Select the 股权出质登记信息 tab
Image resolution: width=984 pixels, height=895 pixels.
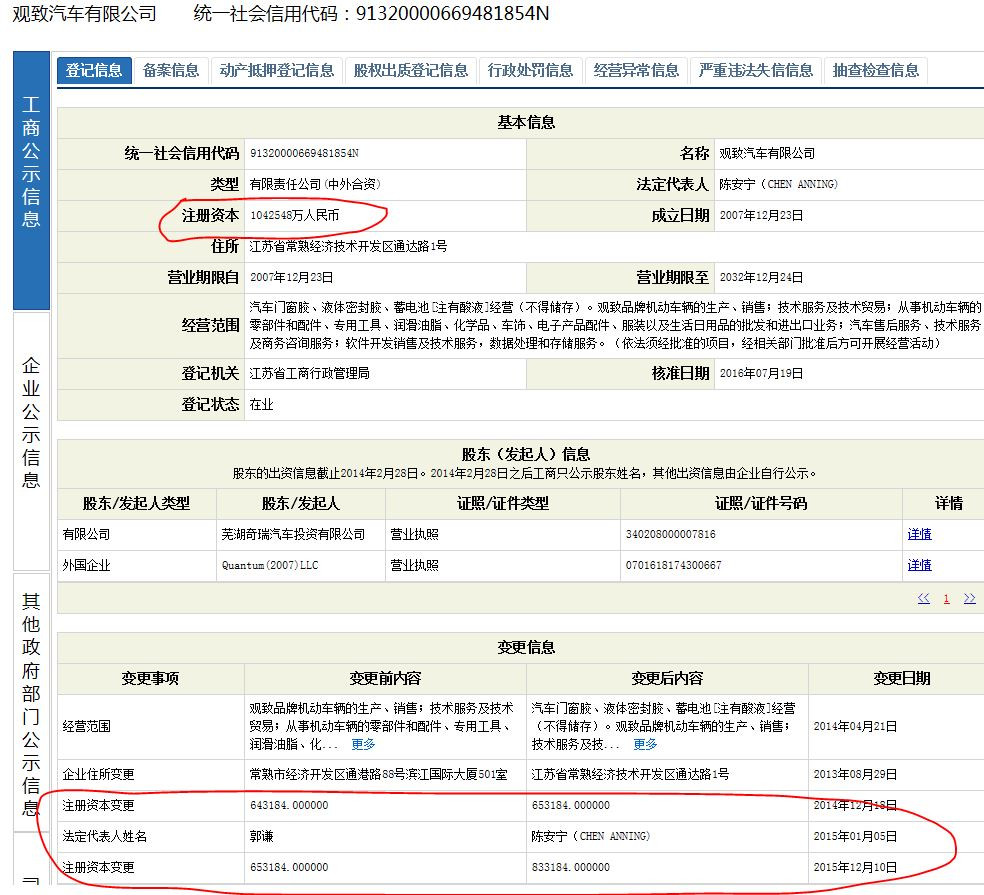[411, 70]
